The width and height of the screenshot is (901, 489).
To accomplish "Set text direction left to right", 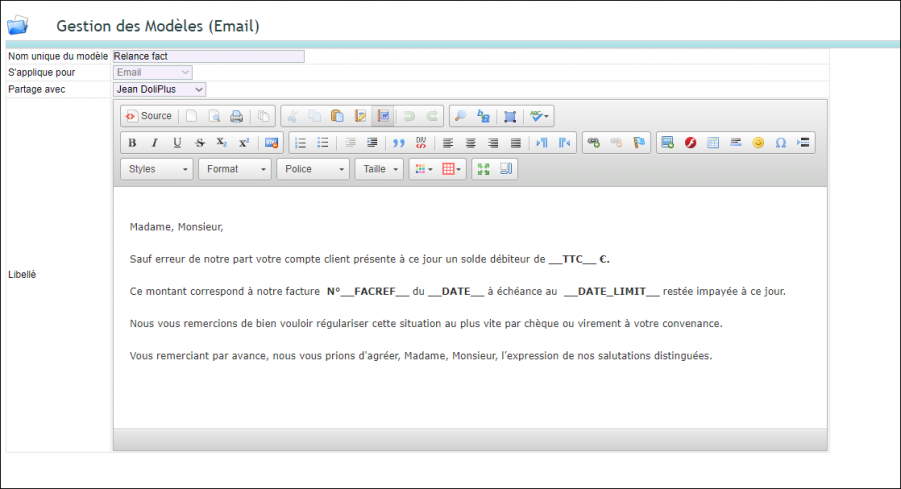I will pyautogui.click(x=542, y=143).
